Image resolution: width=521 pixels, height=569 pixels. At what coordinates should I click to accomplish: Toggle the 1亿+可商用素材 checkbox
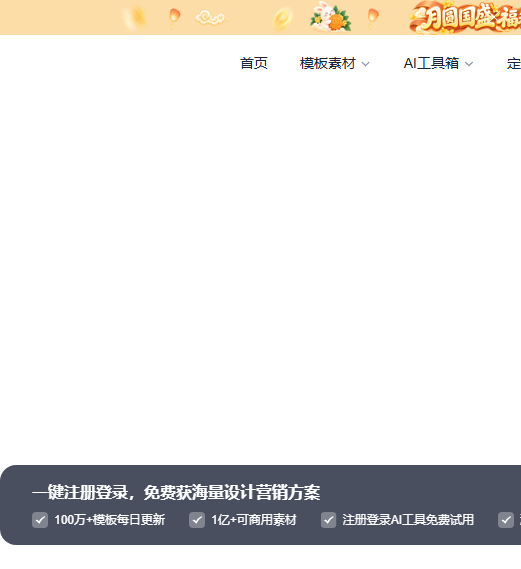(197, 520)
